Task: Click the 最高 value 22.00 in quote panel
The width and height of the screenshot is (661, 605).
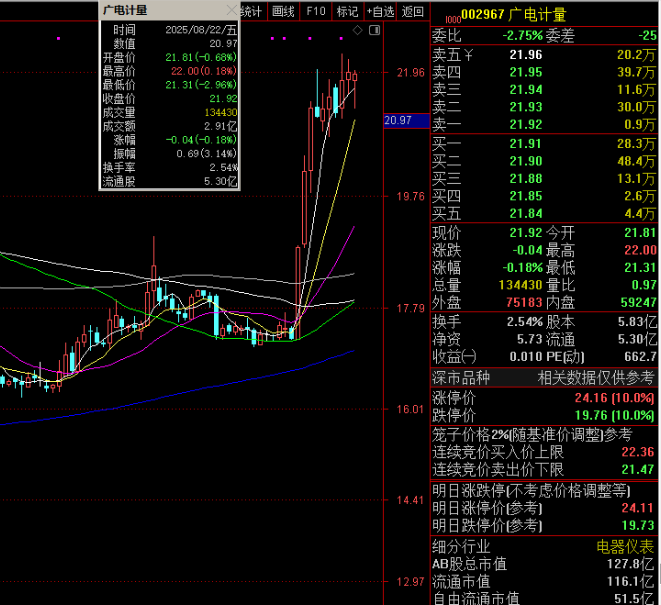Action: (x=640, y=250)
